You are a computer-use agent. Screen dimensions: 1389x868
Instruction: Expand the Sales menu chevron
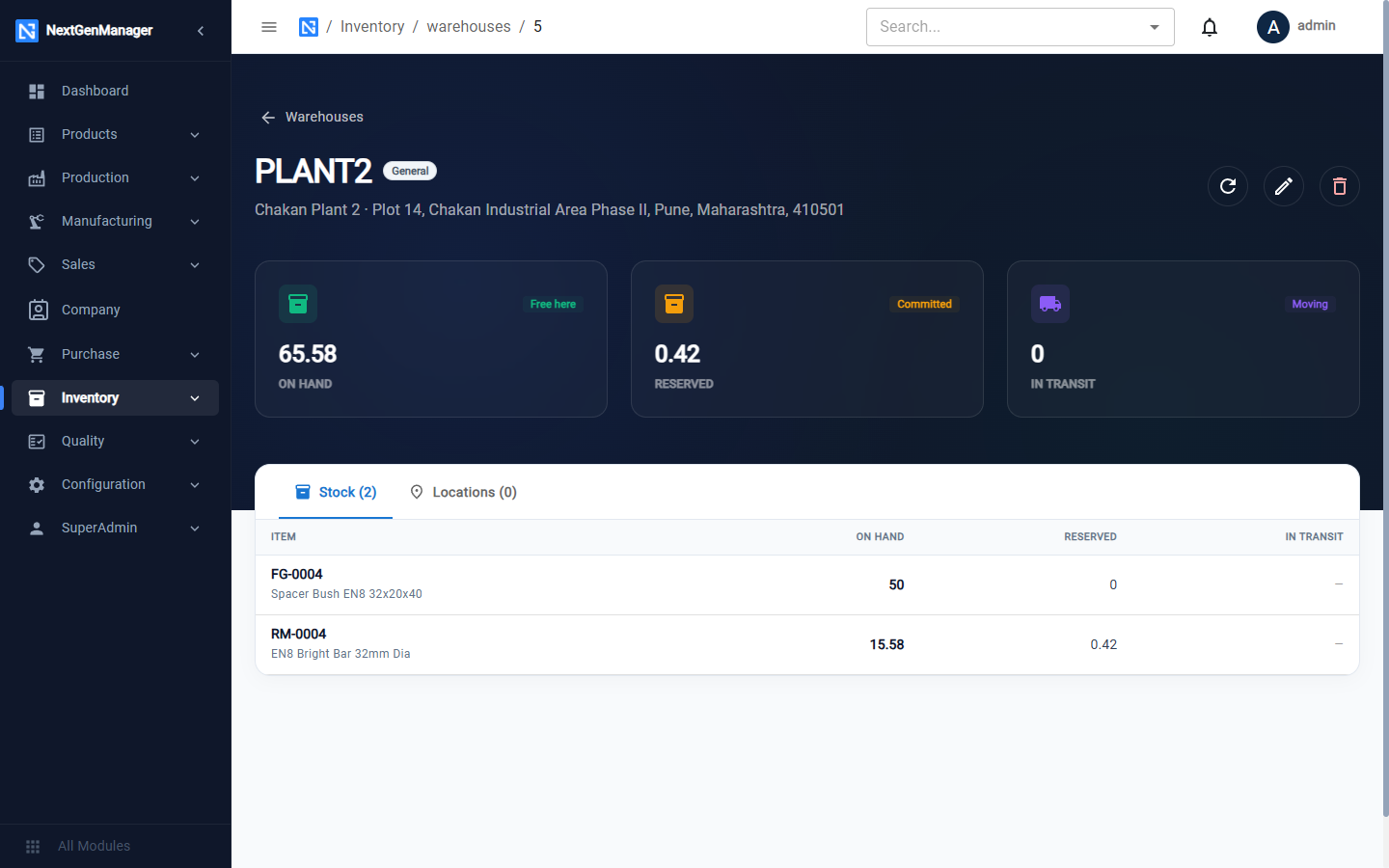195,265
